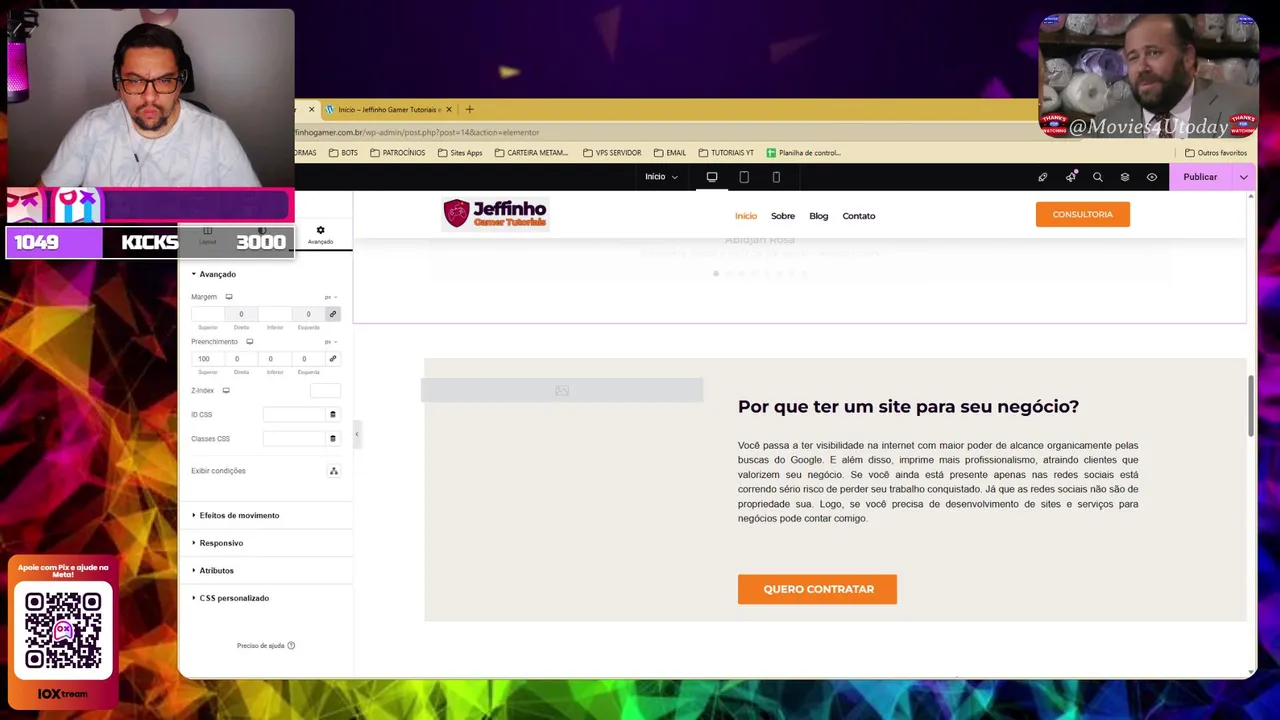
Task: Select the image placeholder widget in canvas
Action: pos(562,390)
